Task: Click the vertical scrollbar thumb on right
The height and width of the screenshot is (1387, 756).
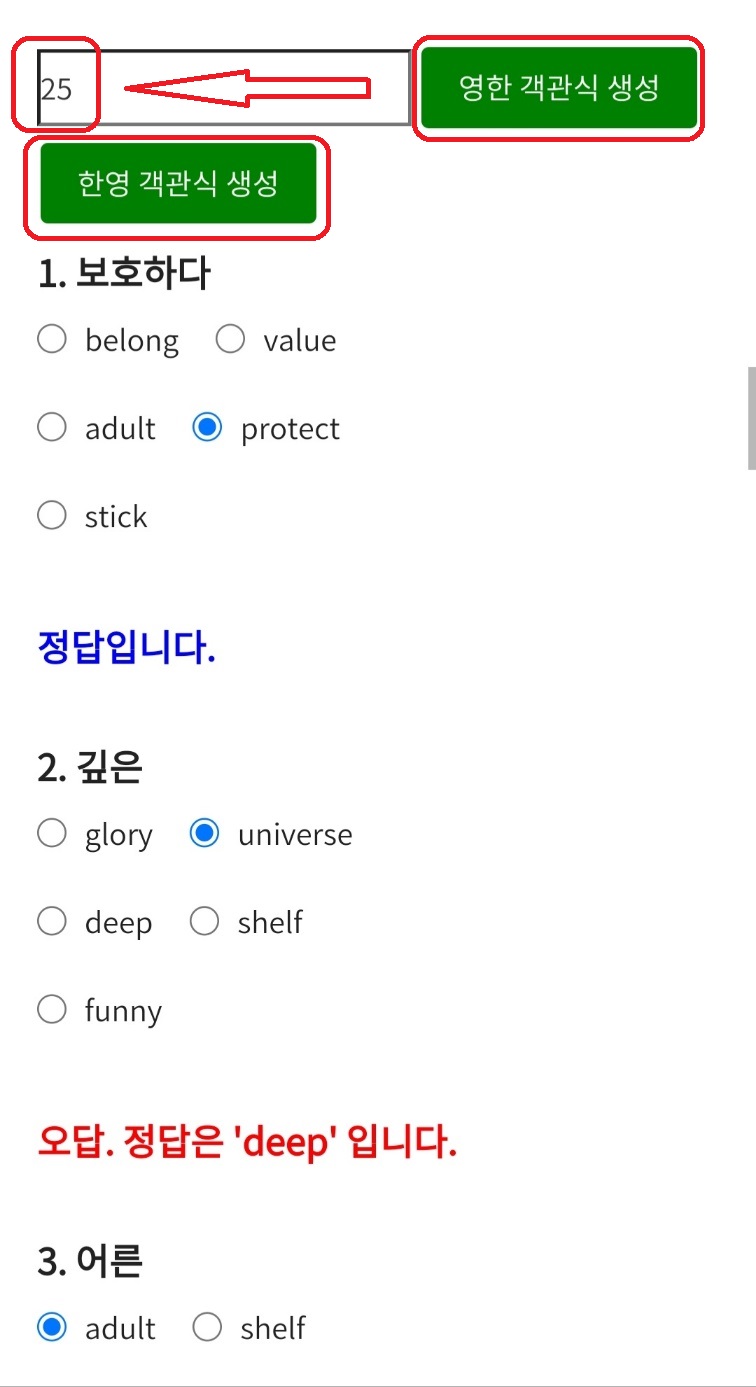Action: pos(751,417)
